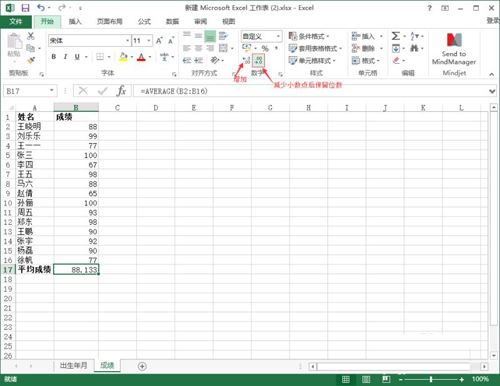500x386 pixels.
Task: Switch to 插入 ribbon tab
Action: [75, 22]
